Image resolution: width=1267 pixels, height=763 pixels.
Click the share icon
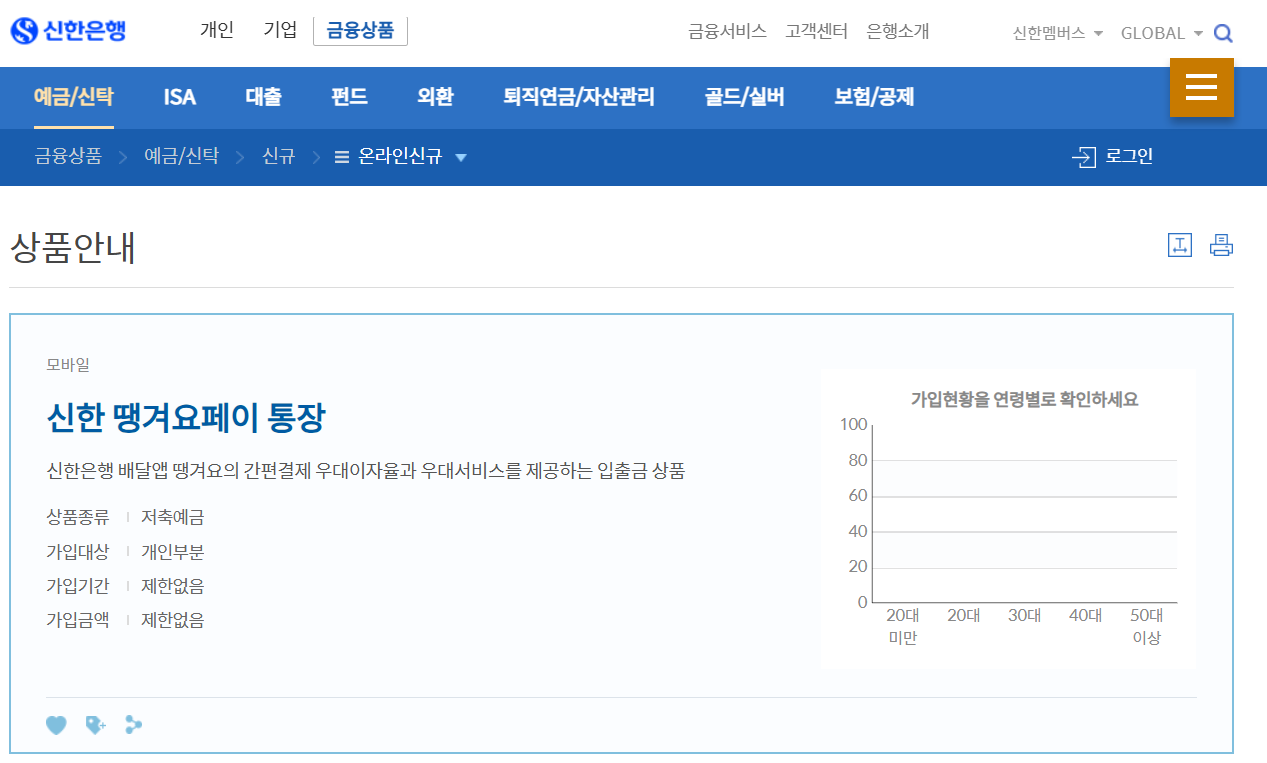(x=134, y=724)
